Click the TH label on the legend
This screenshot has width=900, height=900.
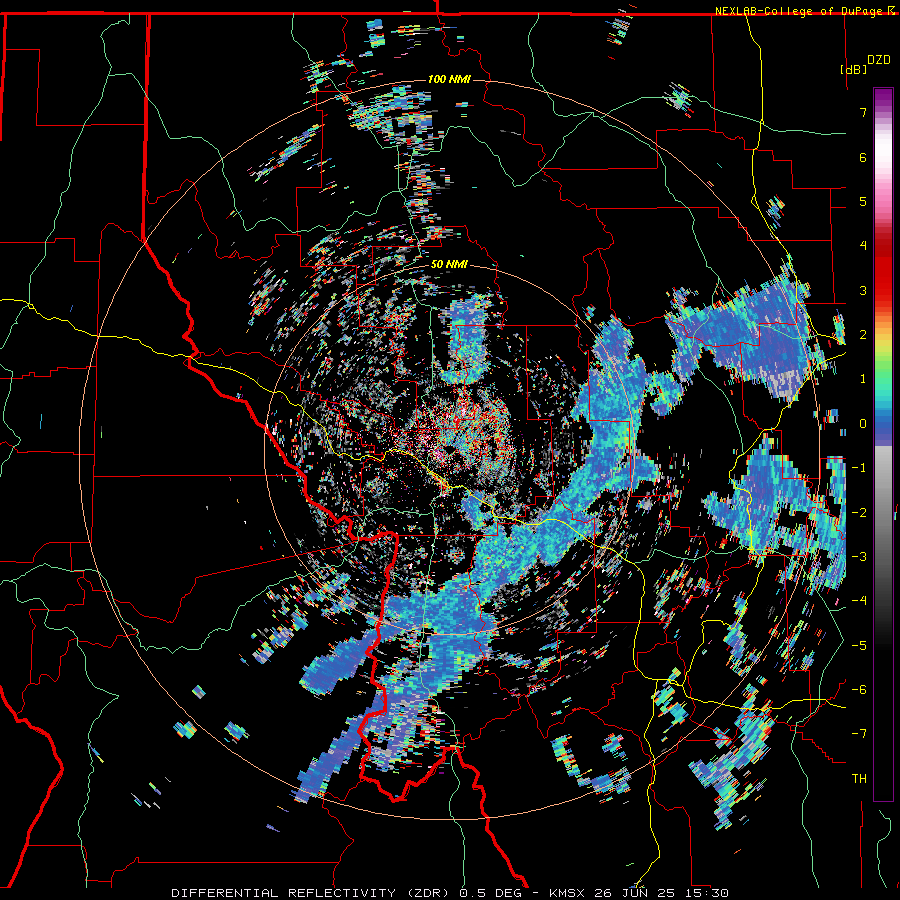pos(859,778)
